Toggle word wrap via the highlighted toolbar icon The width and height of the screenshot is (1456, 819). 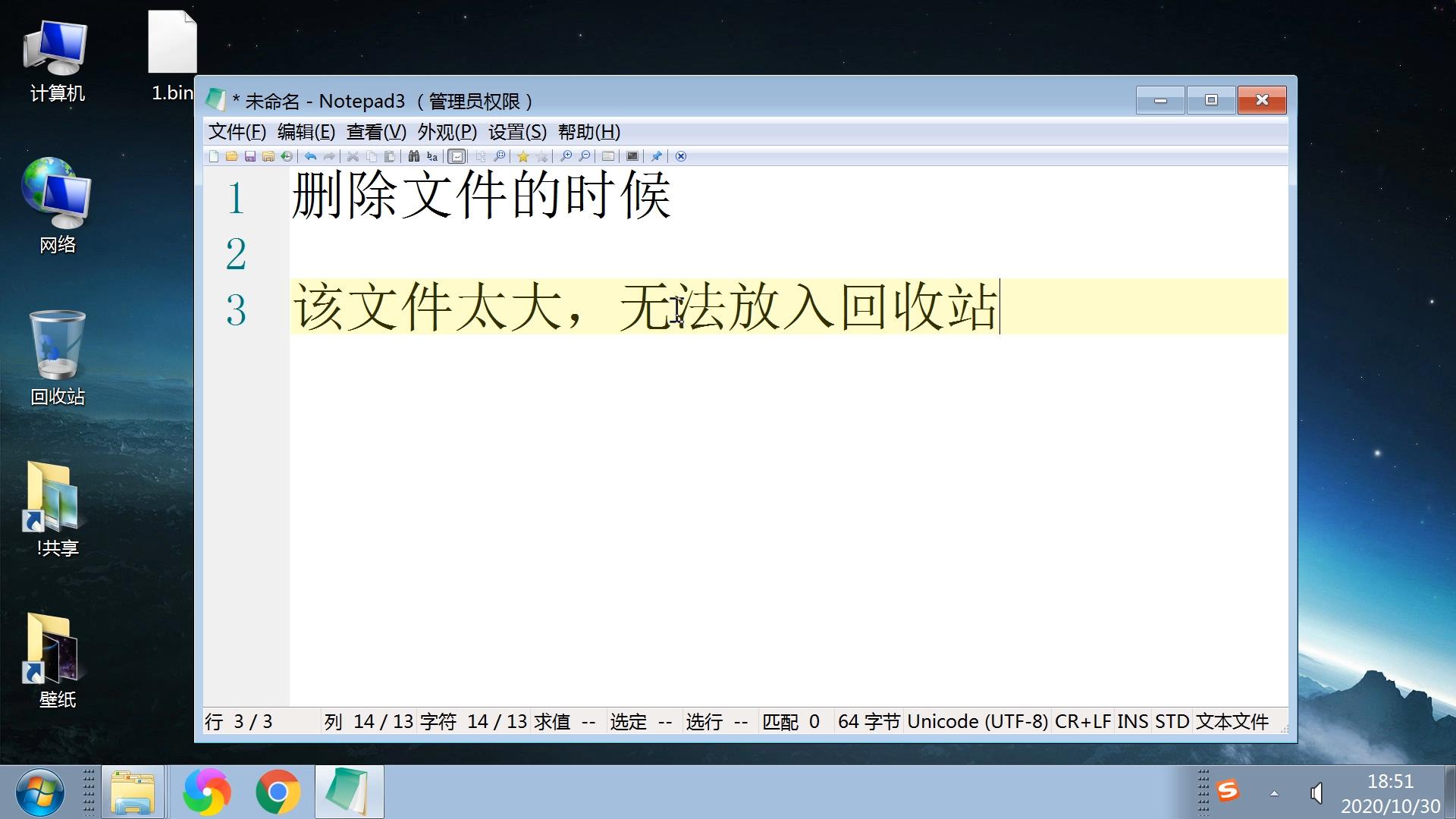coord(457,157)
